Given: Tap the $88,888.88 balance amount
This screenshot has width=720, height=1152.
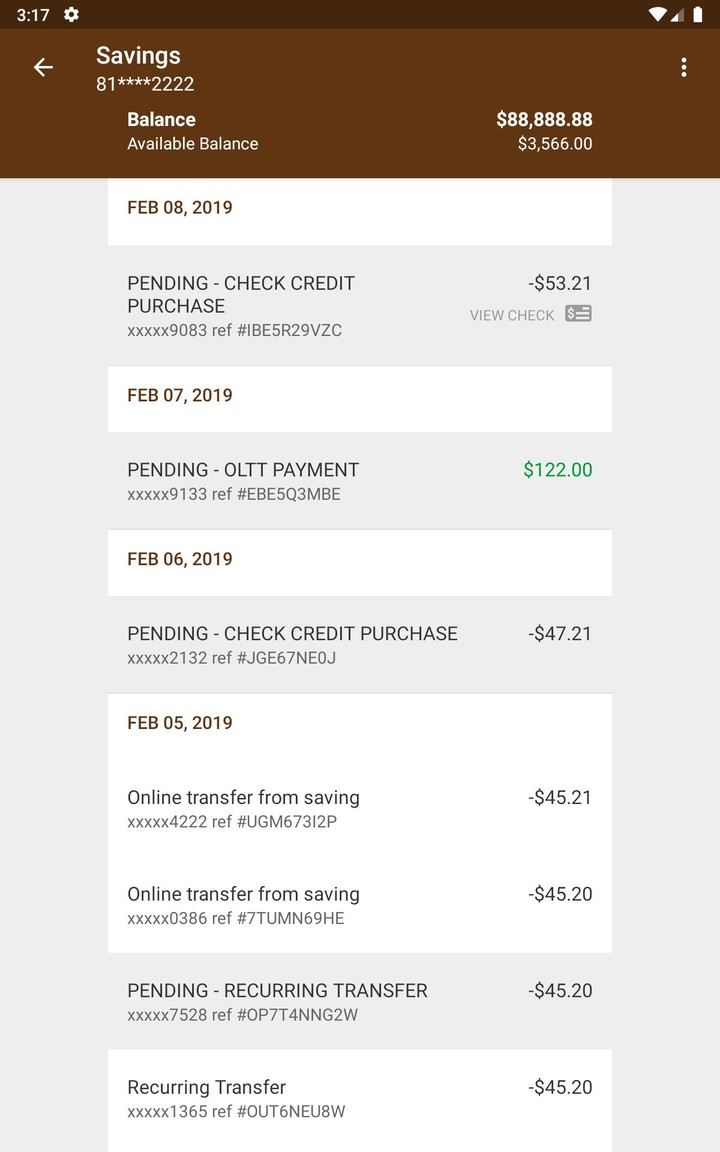Looking at the screenshot, I should coord(544,120).
